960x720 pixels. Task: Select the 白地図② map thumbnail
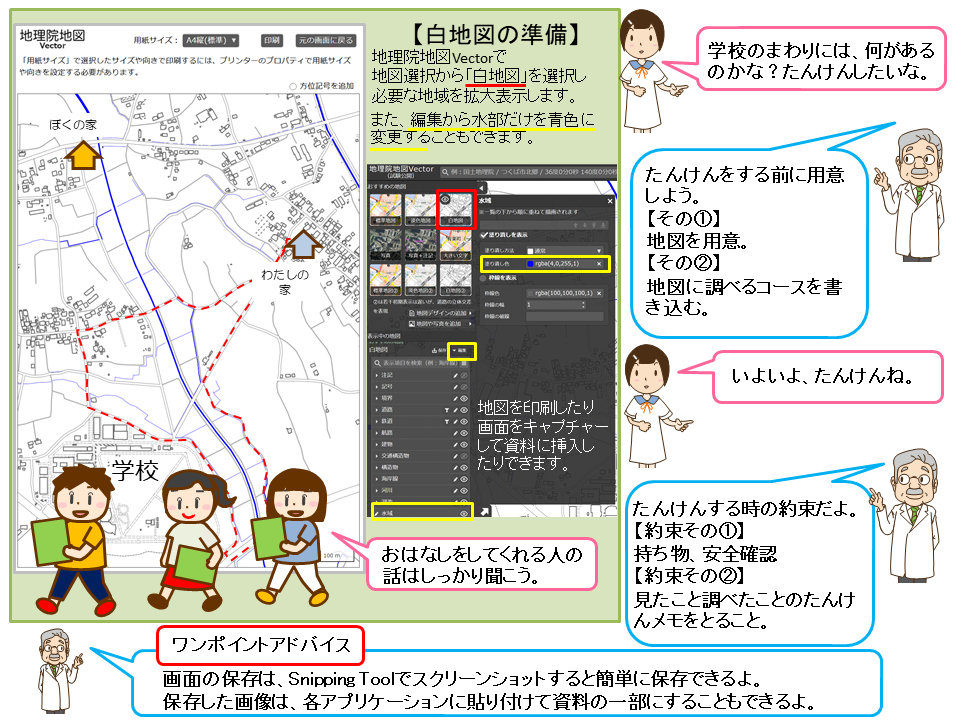point(456,280)
